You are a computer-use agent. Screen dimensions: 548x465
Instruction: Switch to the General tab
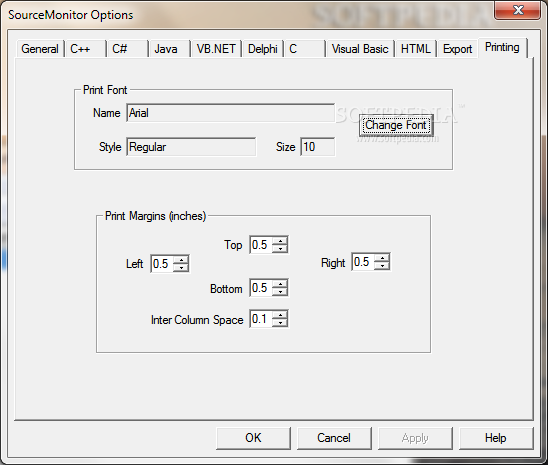tap(40, 49)
